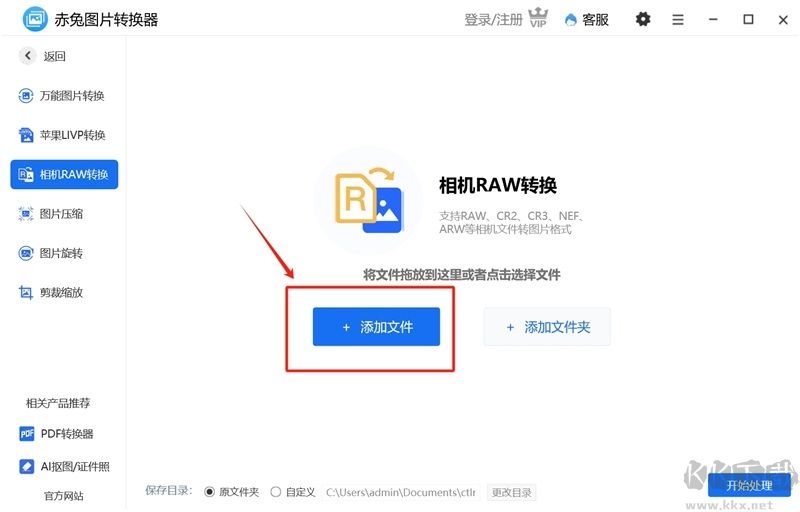Click the 保存目录 label

(x=169, y=491)
